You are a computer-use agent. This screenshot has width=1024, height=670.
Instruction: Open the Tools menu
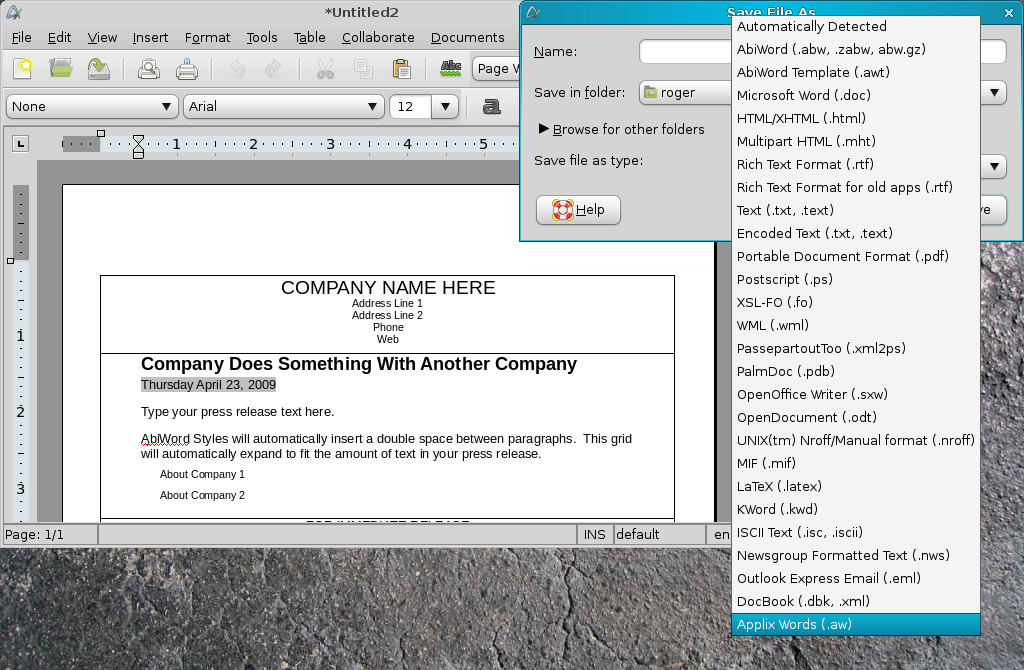(262, 37)
